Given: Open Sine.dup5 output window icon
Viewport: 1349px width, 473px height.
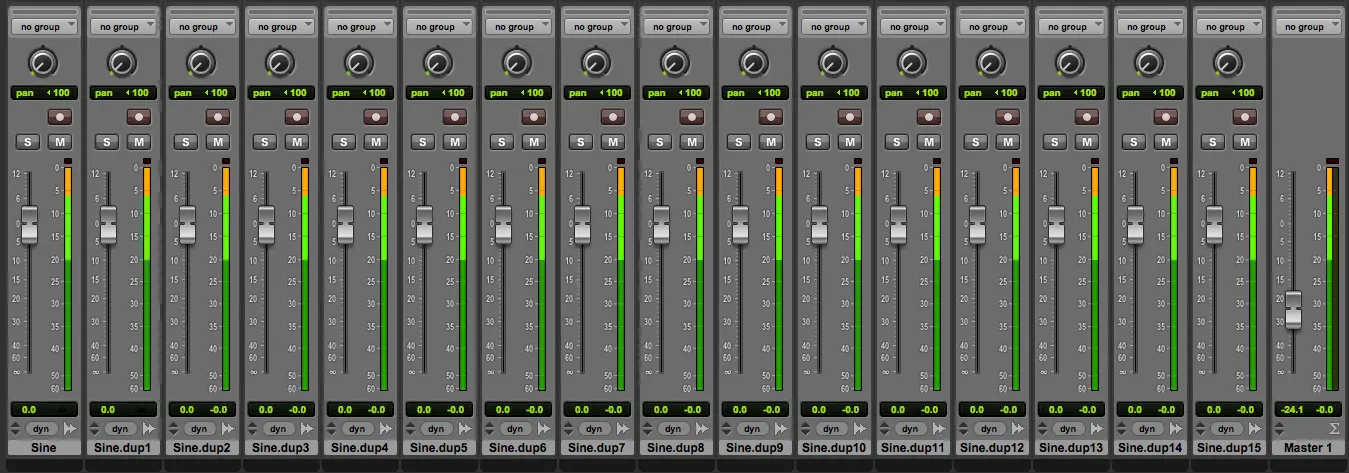Looking at the screenshot, I should (x=464, y=428).
